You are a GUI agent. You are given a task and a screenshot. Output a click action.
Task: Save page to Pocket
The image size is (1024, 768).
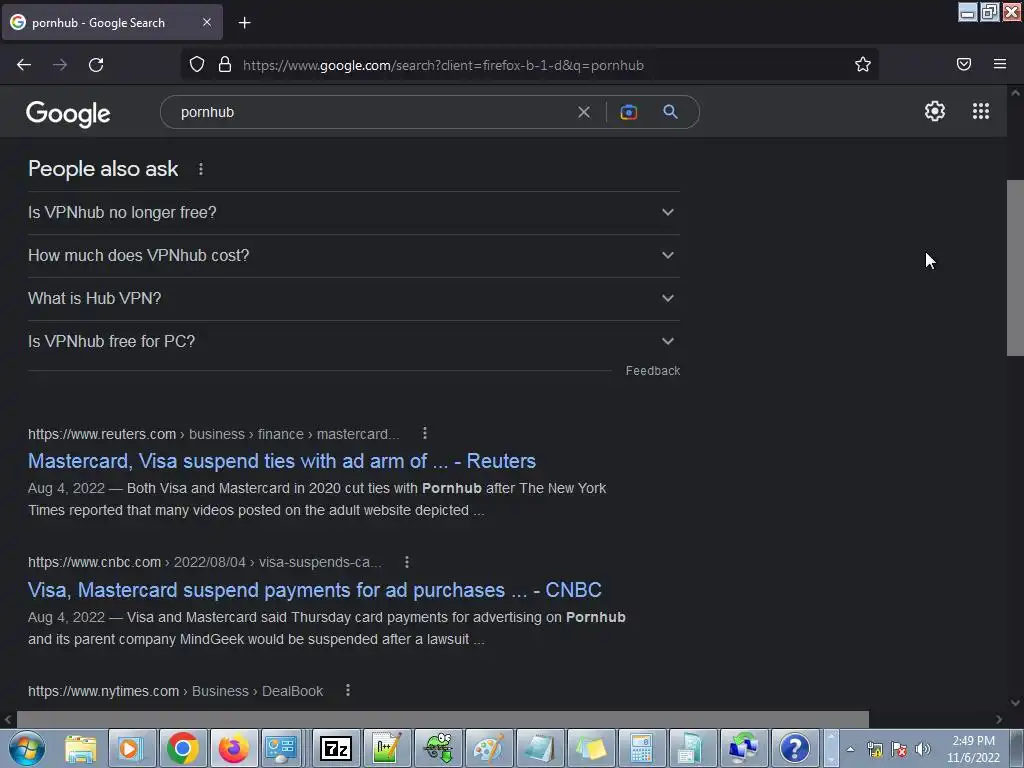pos(963,64)
